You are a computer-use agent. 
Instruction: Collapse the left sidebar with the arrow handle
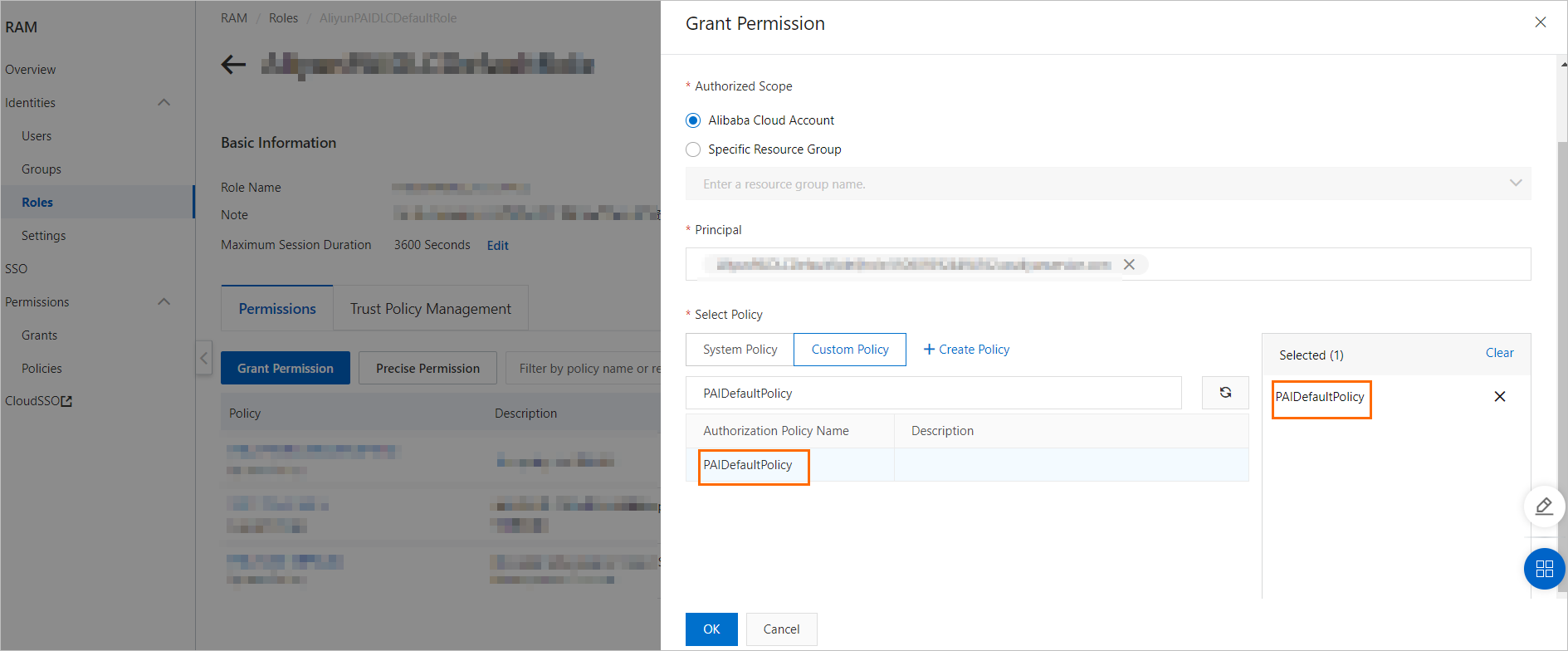point(204,358)
